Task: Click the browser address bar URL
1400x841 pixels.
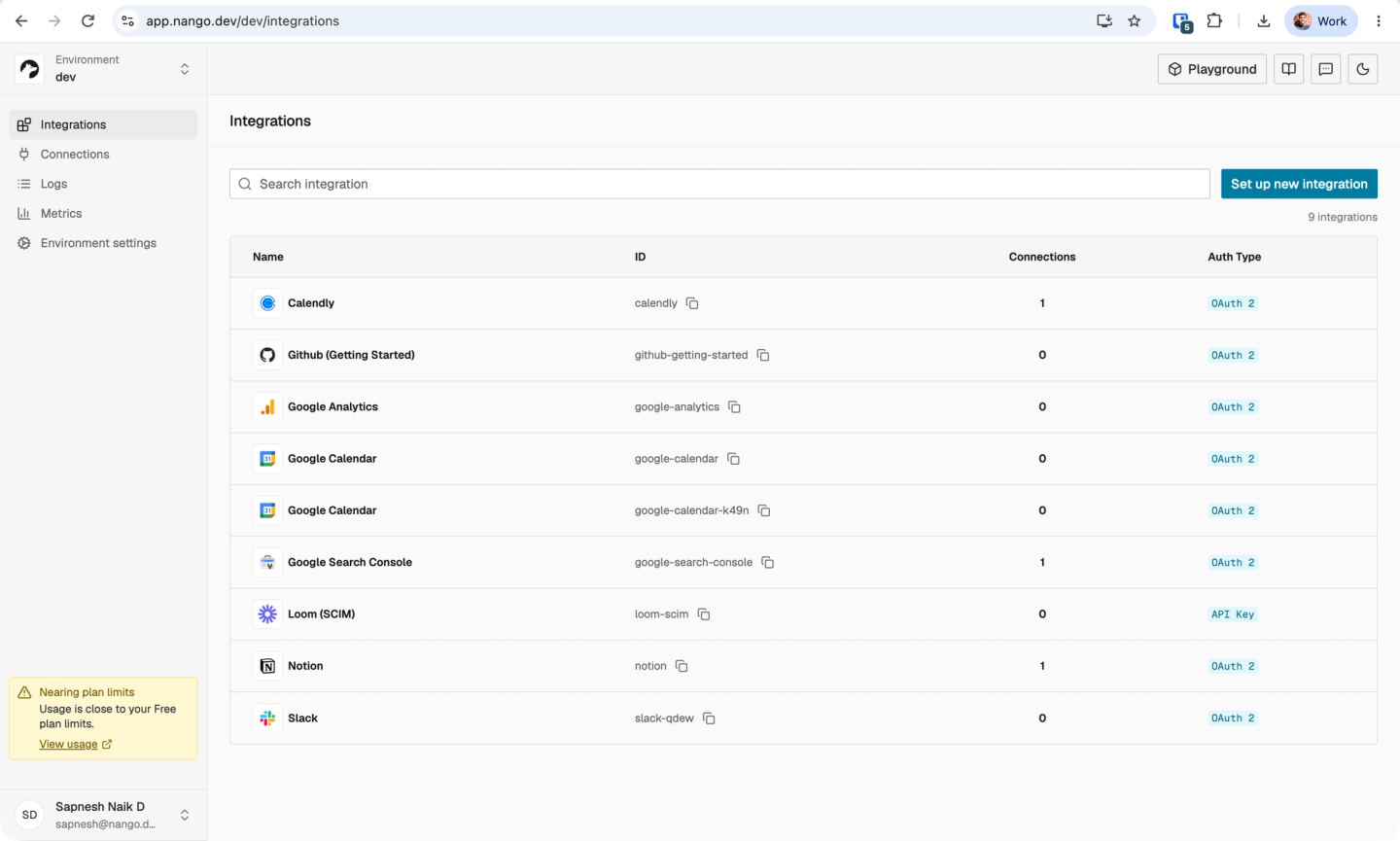Action: pyautogui.click(x=243, y=20)
